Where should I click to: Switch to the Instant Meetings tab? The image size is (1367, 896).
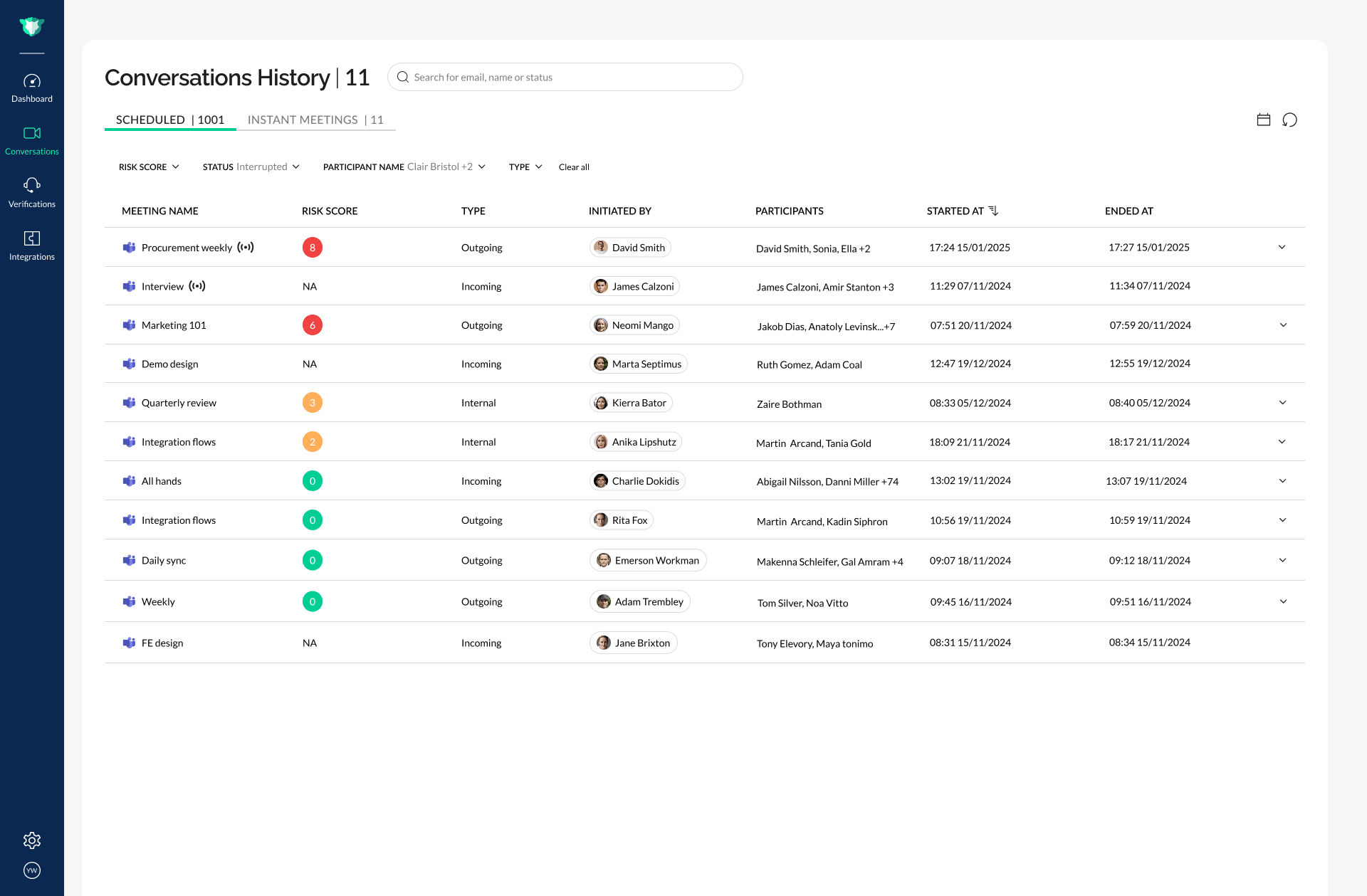click(315, 120)
